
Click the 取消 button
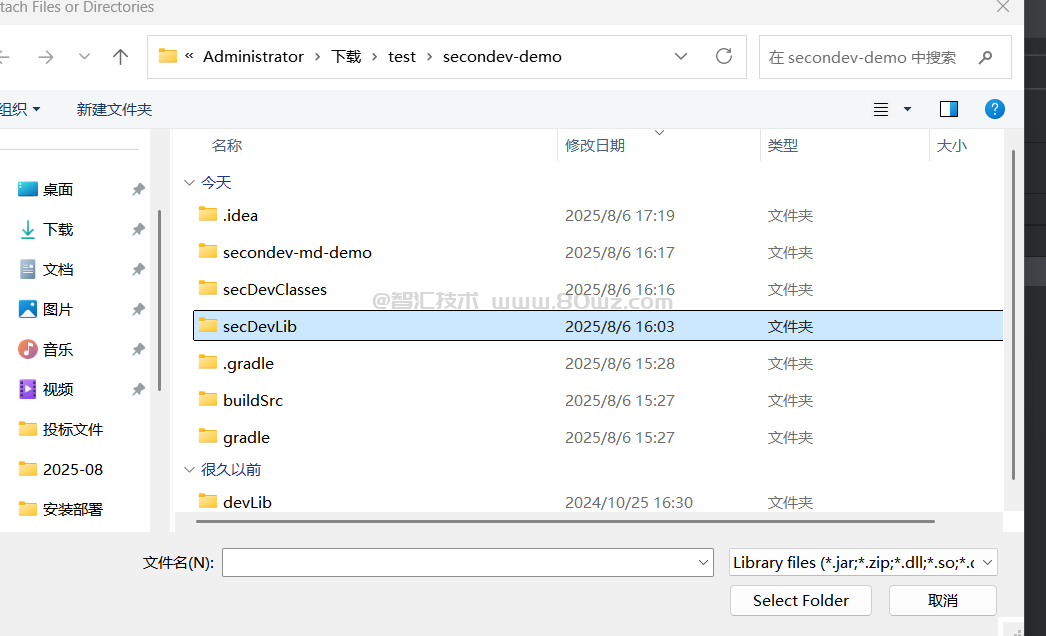tap(942, 600)
